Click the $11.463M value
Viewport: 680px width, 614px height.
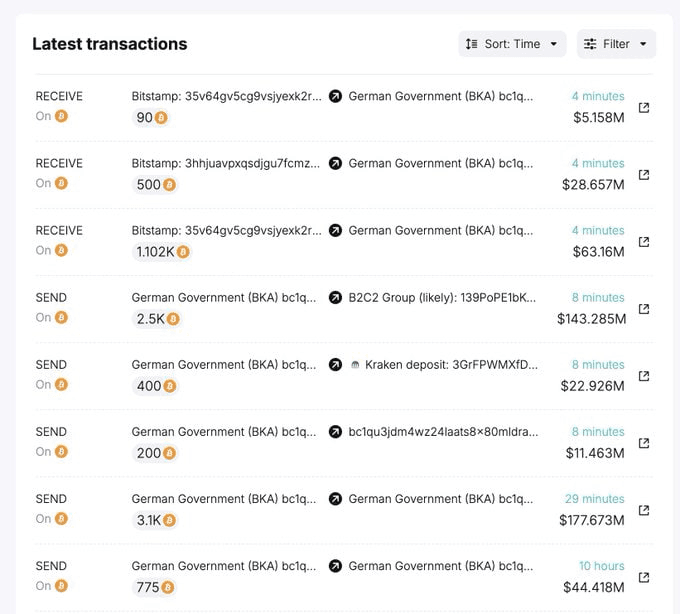(595, 453)
